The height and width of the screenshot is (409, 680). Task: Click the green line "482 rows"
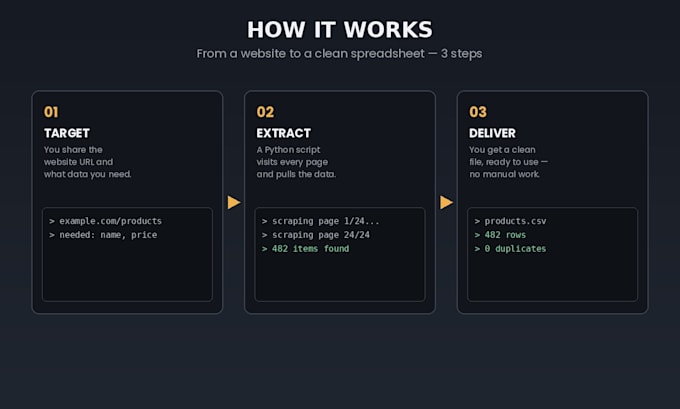pos(500,235)
